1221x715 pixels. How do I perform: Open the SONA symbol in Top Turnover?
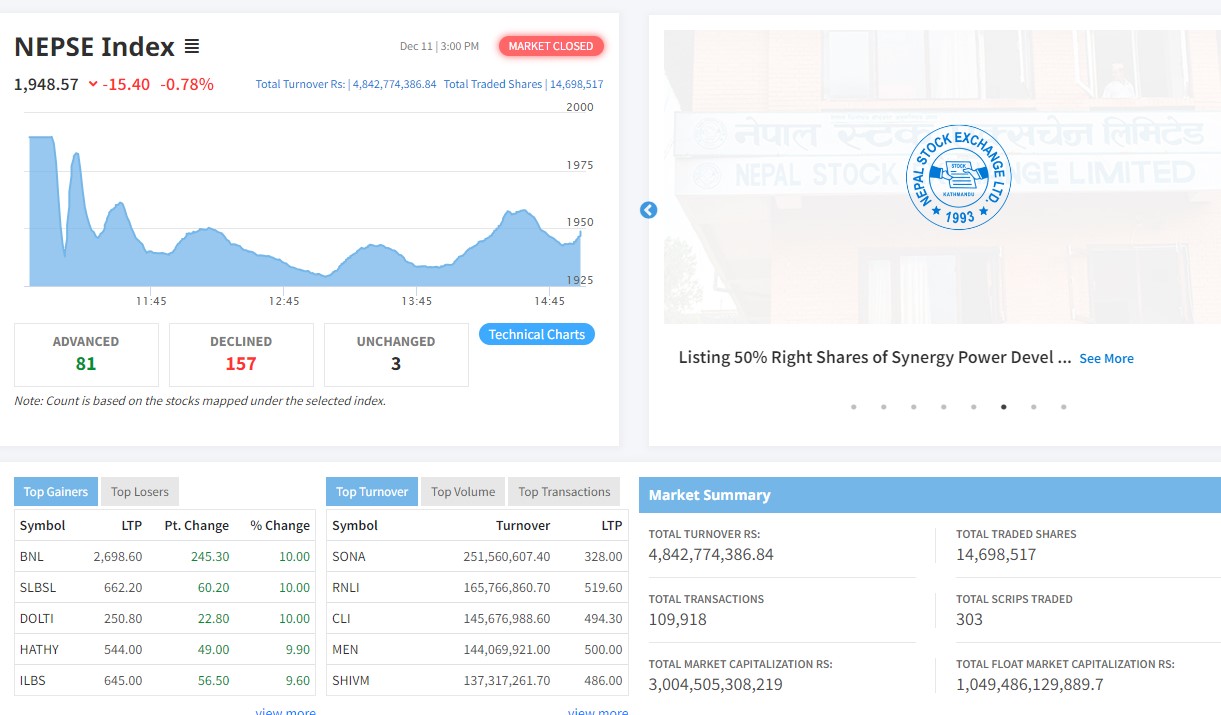[349, 556]
